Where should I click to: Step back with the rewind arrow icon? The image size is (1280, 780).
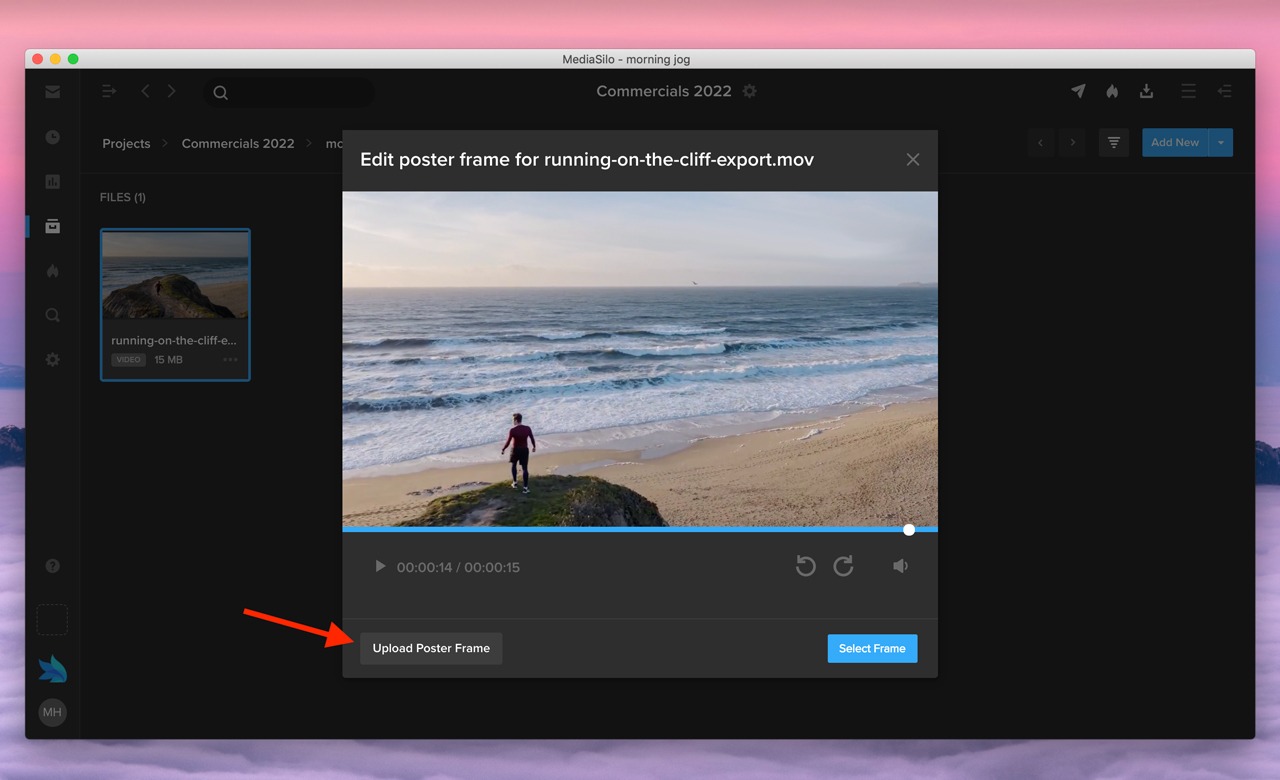click(x=806, y=566)
